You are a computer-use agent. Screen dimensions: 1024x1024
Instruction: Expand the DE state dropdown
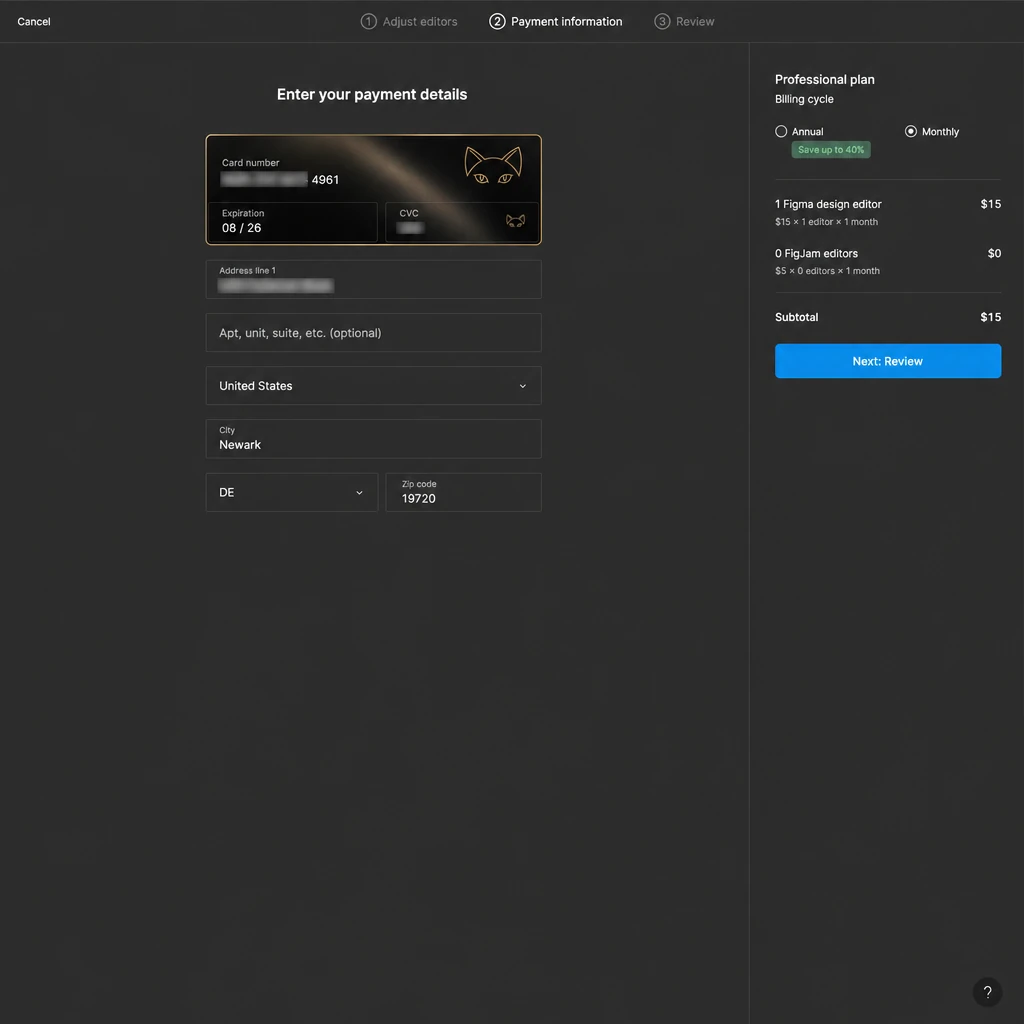click(x=292, y=492)
